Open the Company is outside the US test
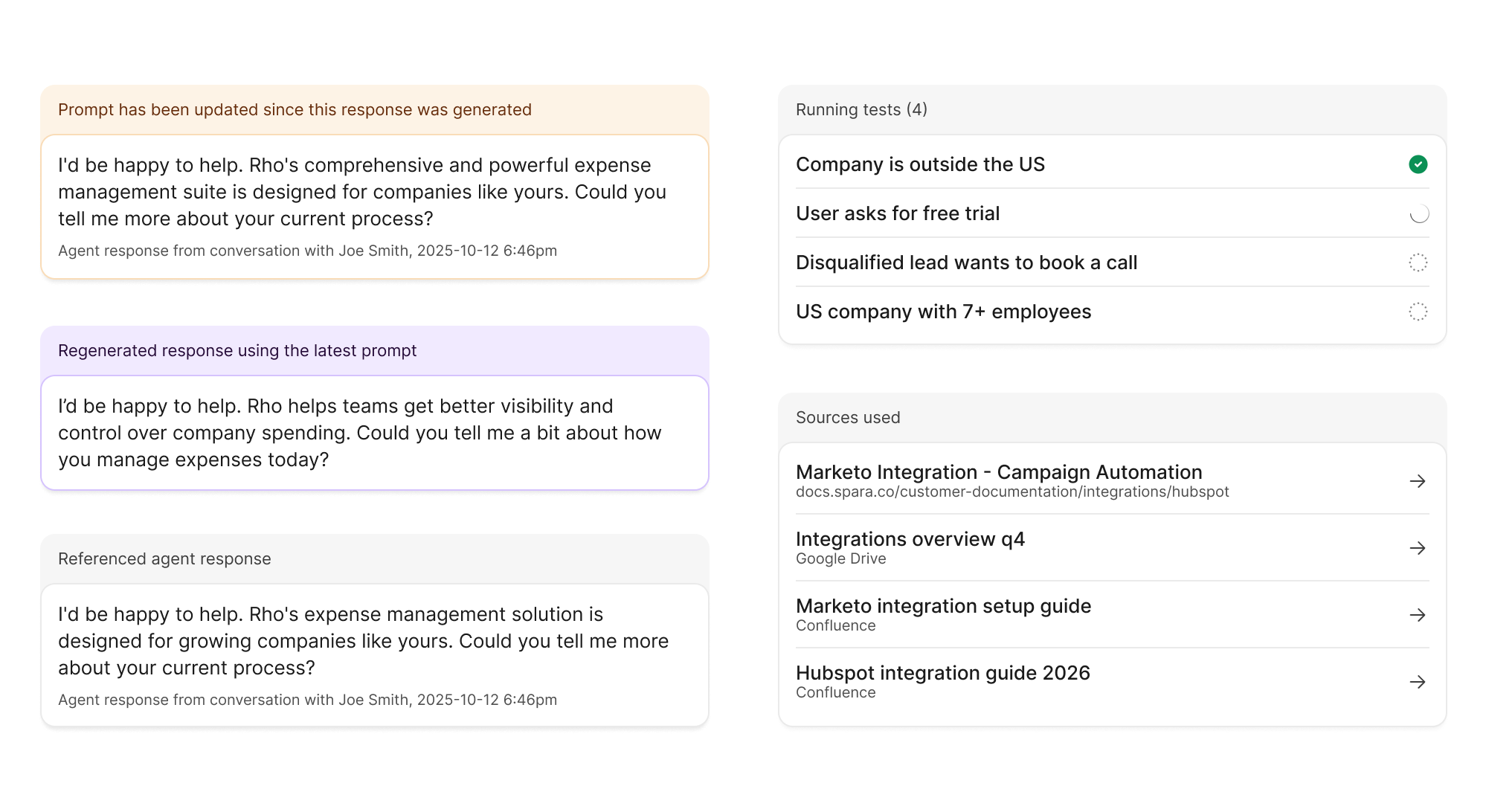Image resolution: width=1486 pixels, height=812 pixels. pos(920,164)
